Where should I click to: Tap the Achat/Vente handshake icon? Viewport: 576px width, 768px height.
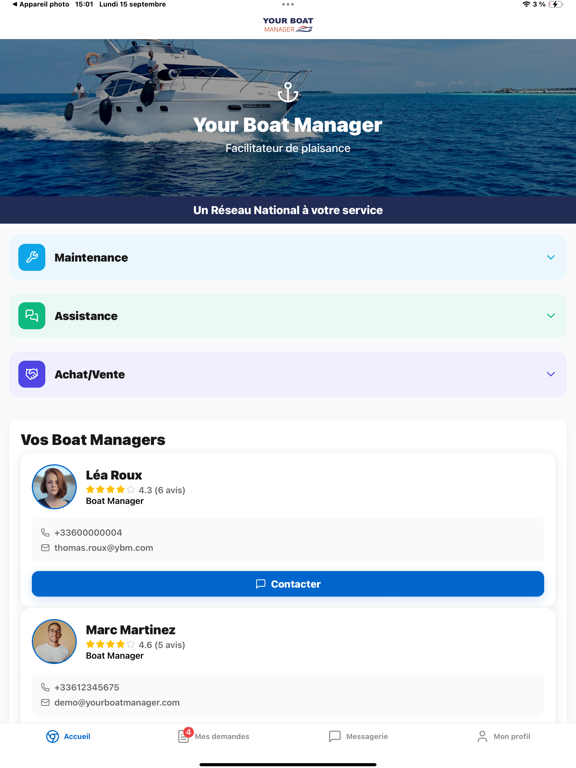32,374
